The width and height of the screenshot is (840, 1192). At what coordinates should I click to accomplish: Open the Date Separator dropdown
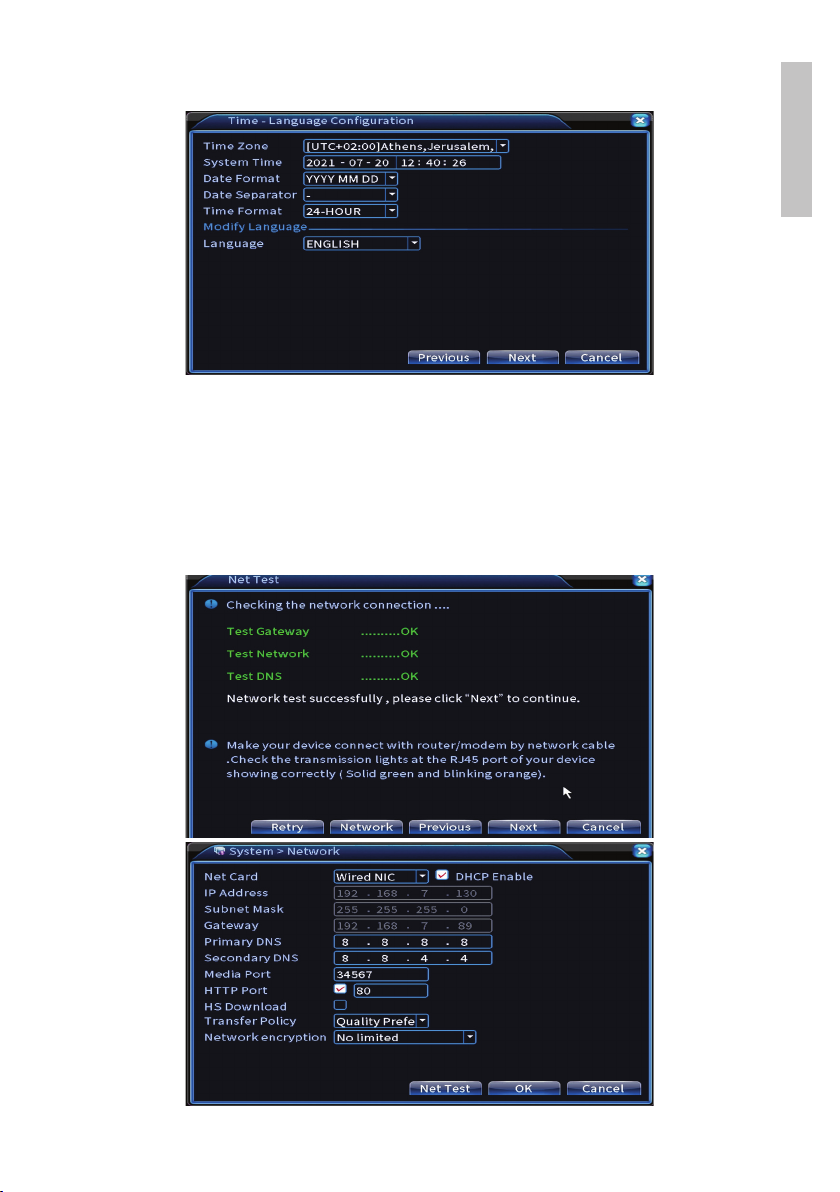tap(391, 195)
